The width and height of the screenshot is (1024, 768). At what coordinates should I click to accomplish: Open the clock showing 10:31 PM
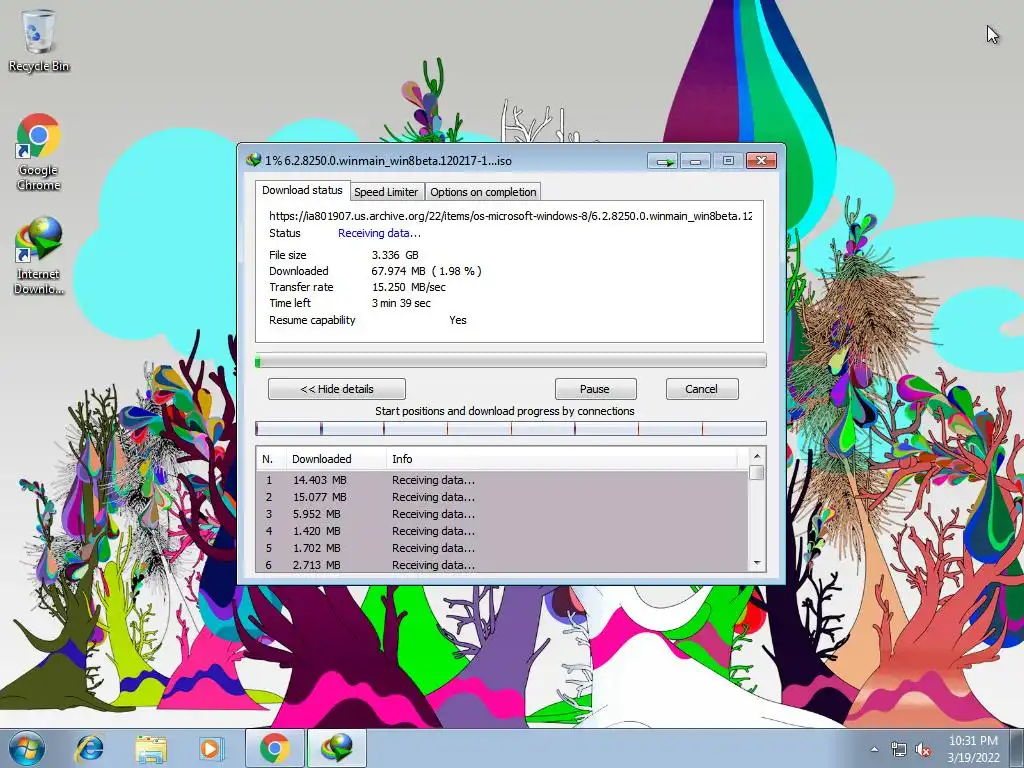(x=973, y=748)
